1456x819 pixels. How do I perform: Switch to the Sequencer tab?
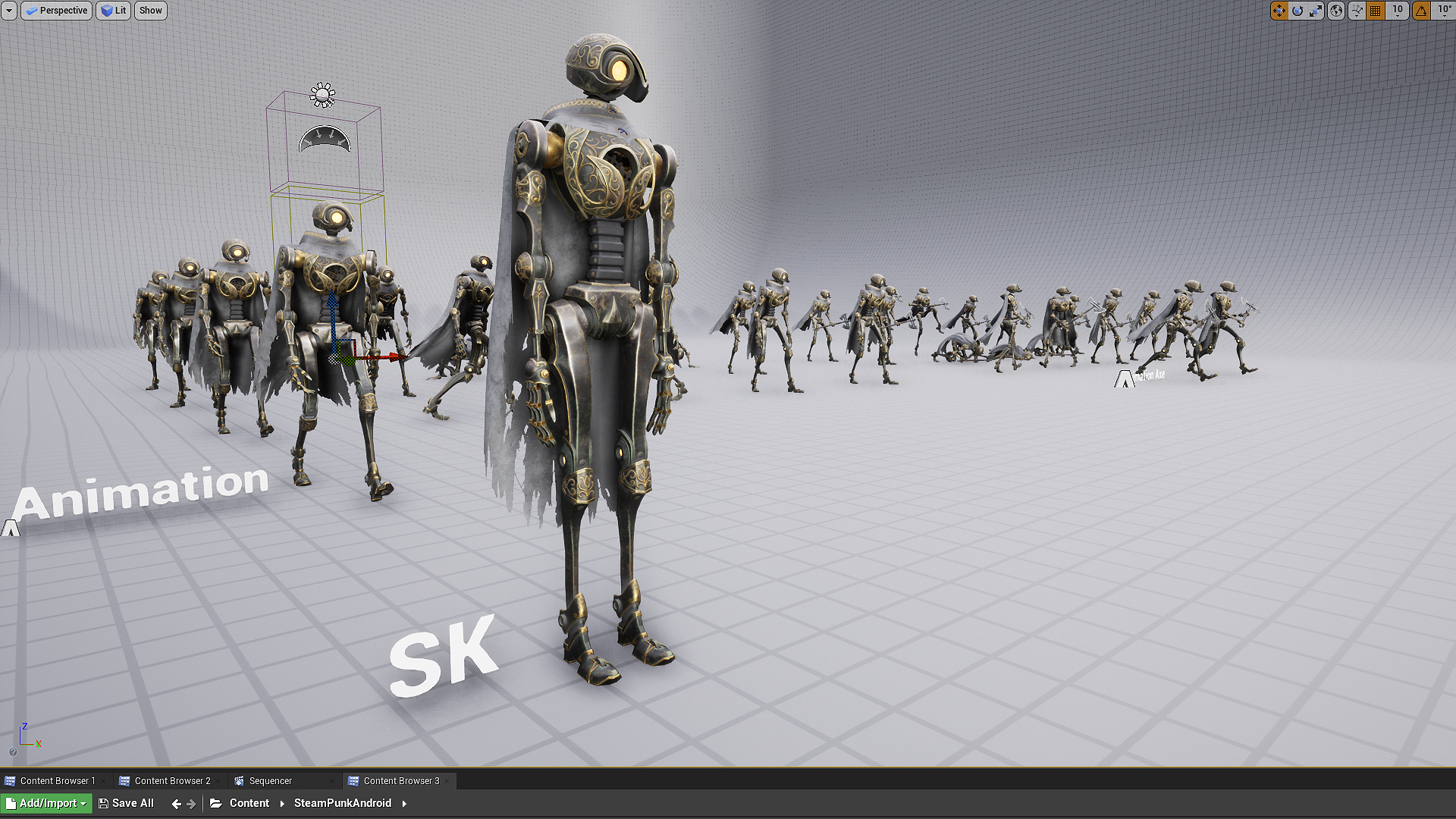(270, 781)
